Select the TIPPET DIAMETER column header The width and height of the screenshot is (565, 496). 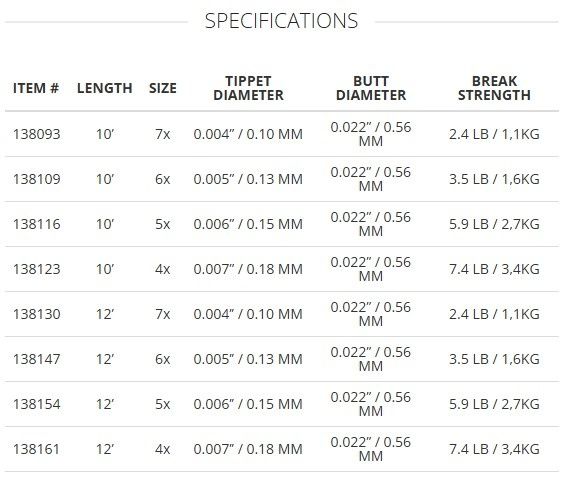tap(248, 88)
